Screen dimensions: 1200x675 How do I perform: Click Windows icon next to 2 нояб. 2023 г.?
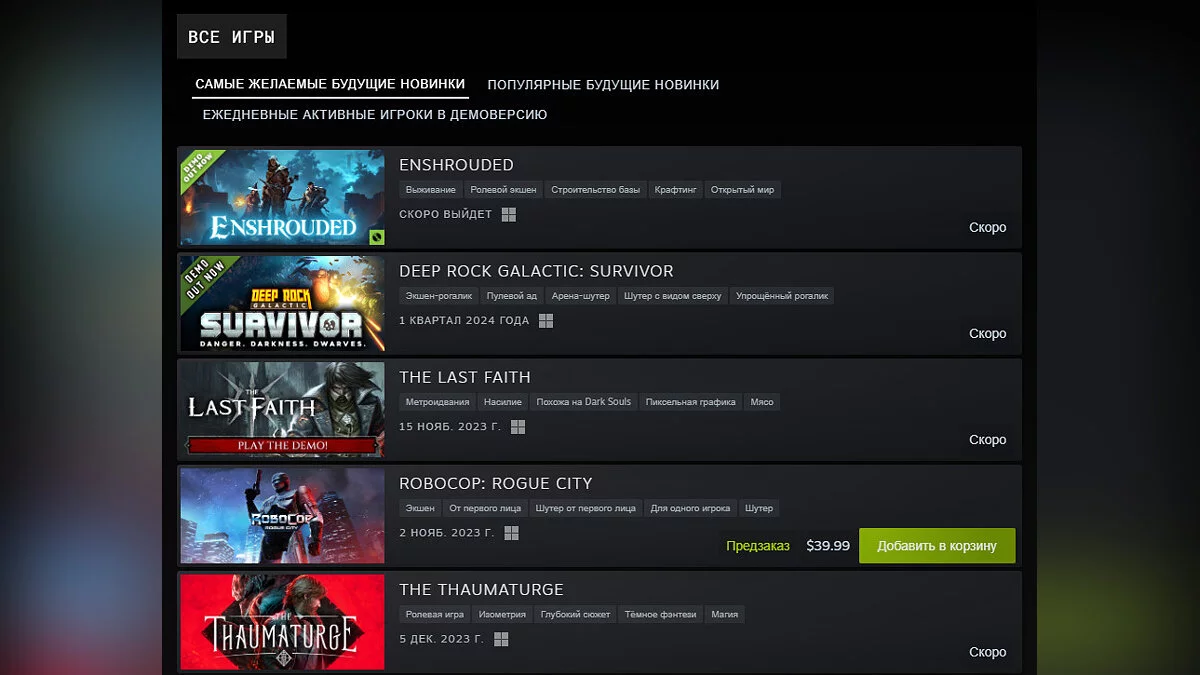coord(511,533)
